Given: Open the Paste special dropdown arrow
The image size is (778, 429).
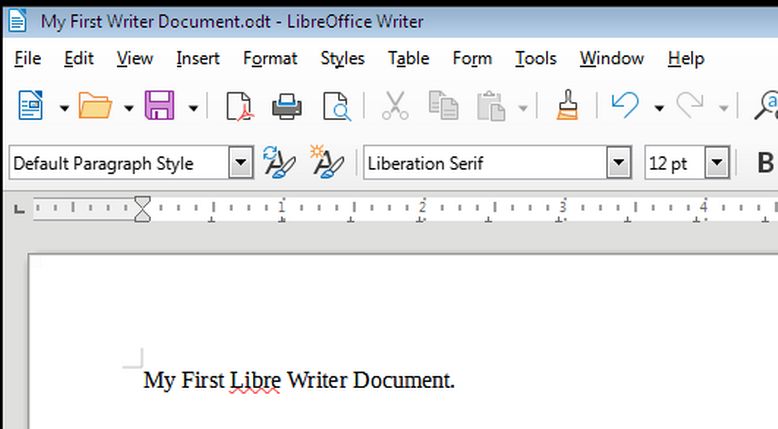Looking at the screenshot, I should point(522,108).
